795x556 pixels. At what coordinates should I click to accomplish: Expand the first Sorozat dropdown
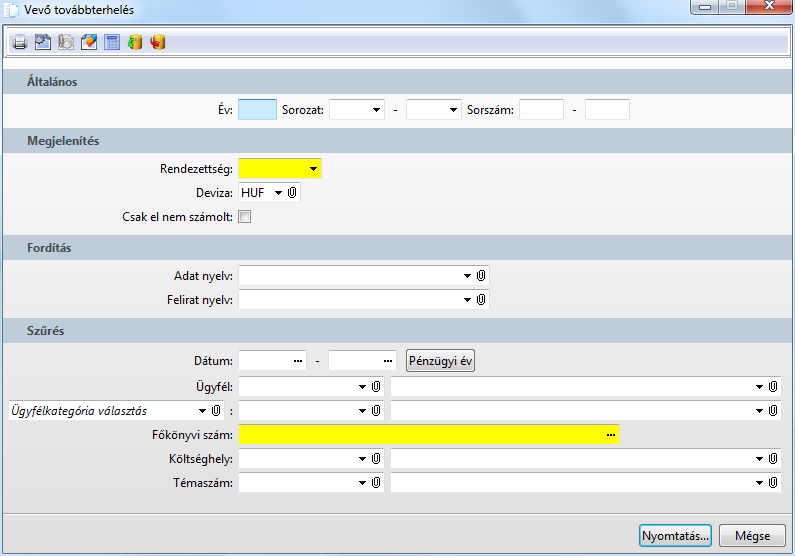click(376, 110)
